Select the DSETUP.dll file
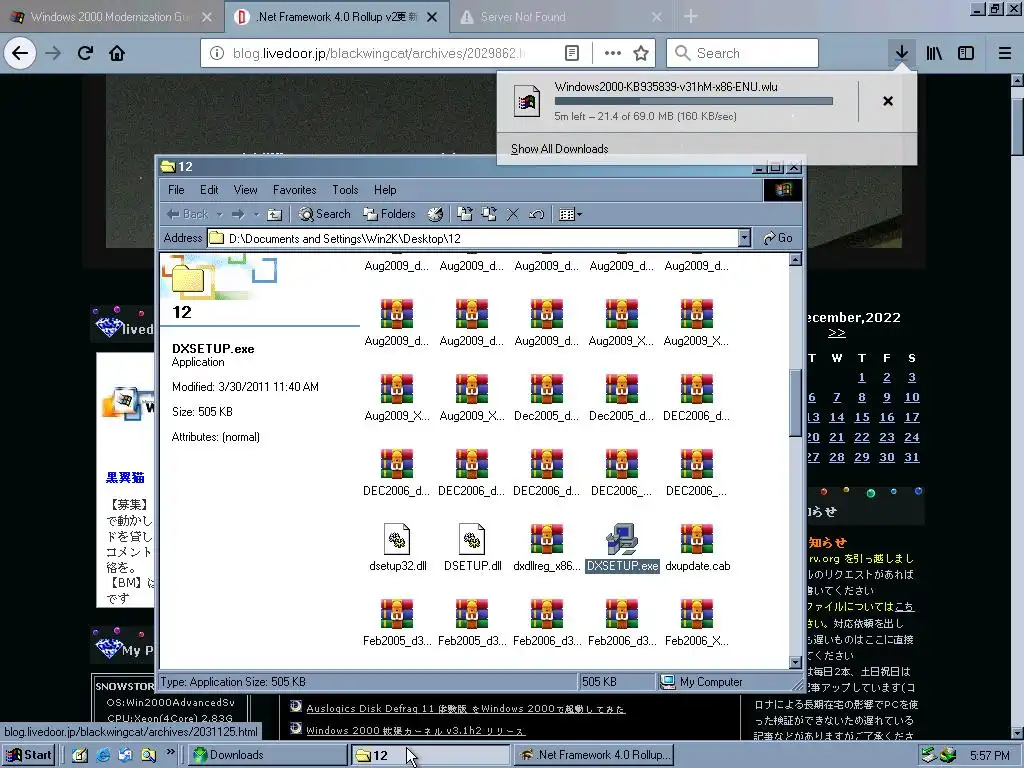Screen dimensions: 1024x768 [472, 547]
